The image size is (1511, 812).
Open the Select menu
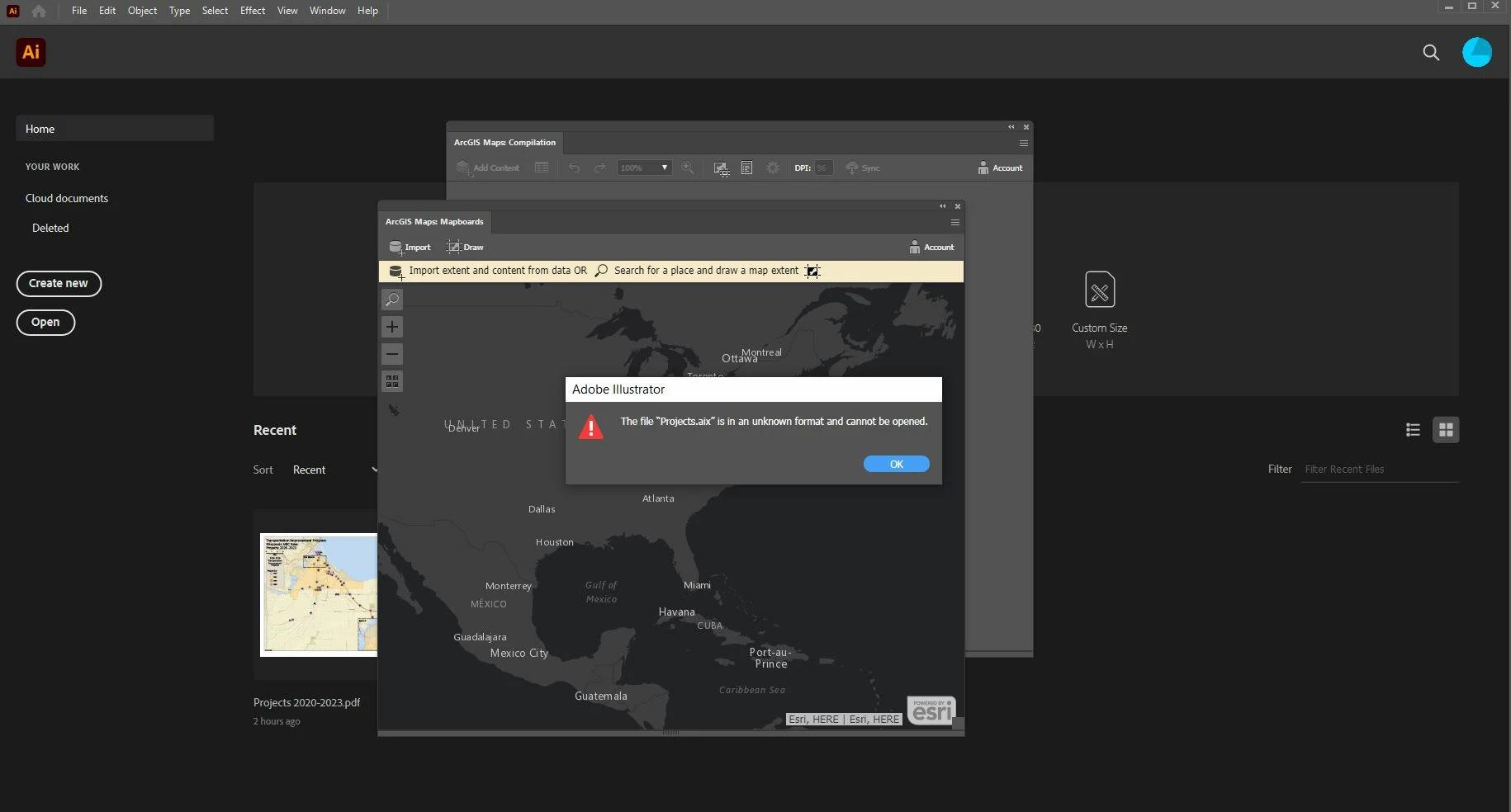pos(215,11)
